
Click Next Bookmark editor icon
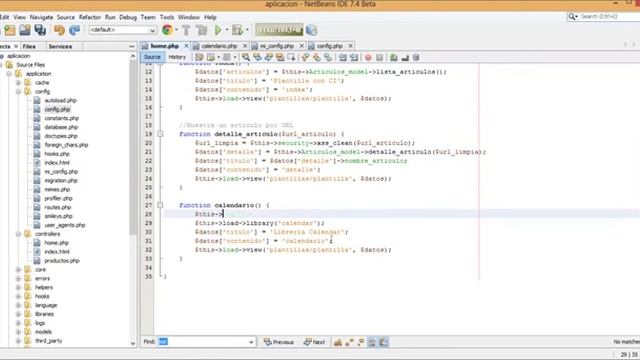[316, 58]
